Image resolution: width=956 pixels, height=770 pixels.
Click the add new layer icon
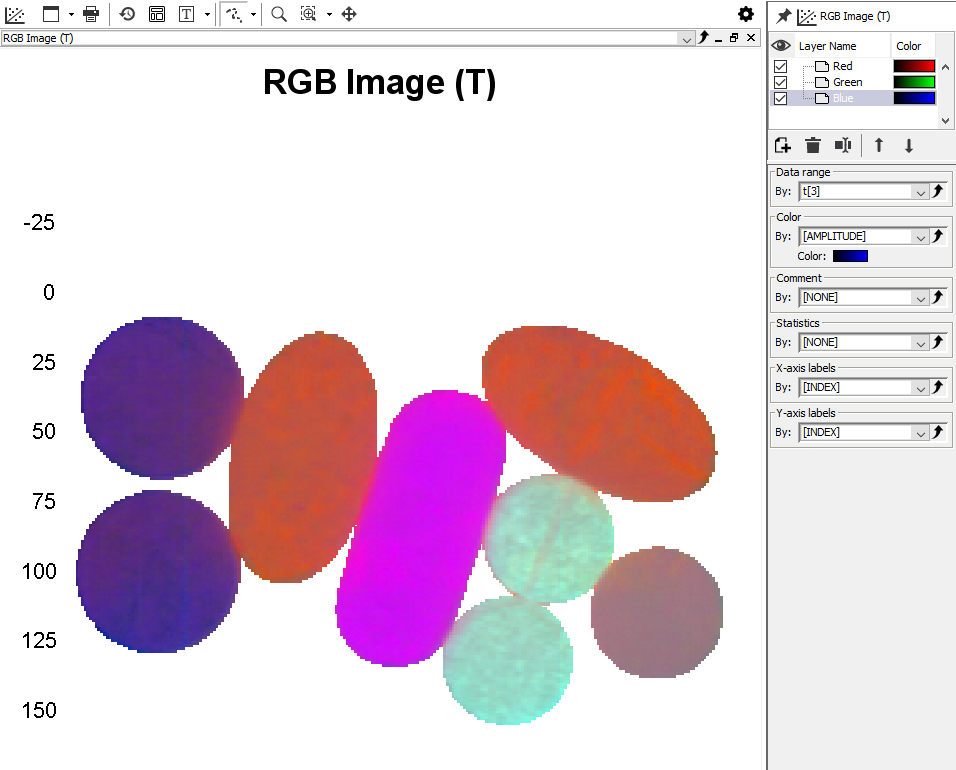(x=783, y=145)
